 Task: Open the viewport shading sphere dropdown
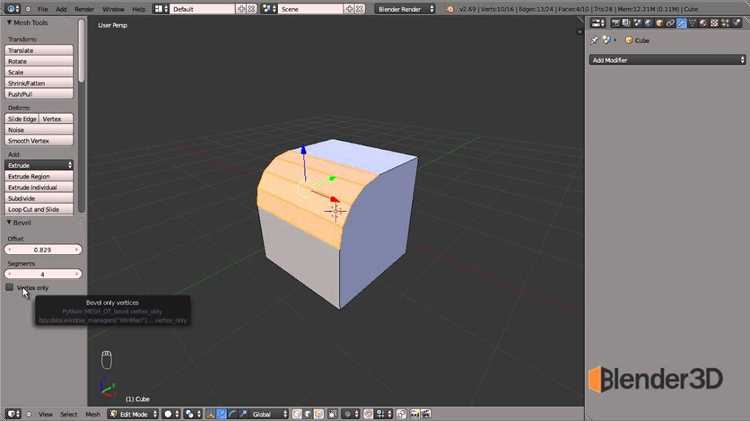(x=172, y=414)
